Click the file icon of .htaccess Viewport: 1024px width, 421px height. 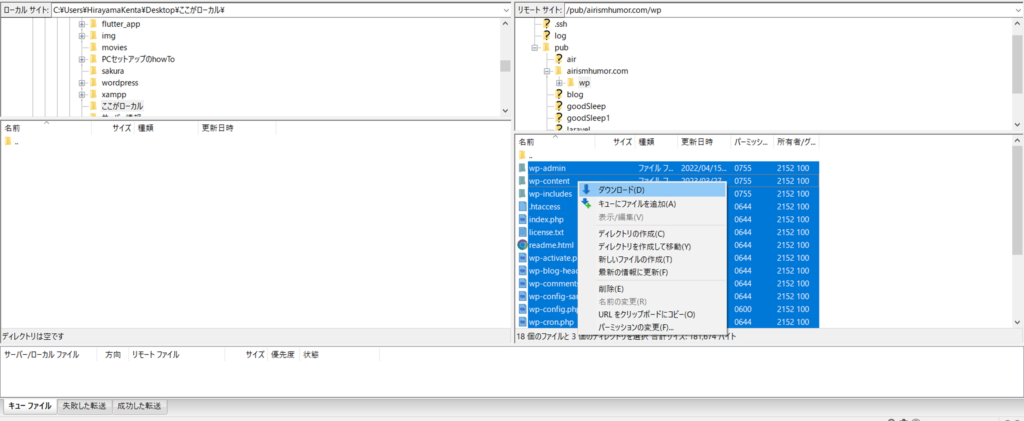click(522, 206)
